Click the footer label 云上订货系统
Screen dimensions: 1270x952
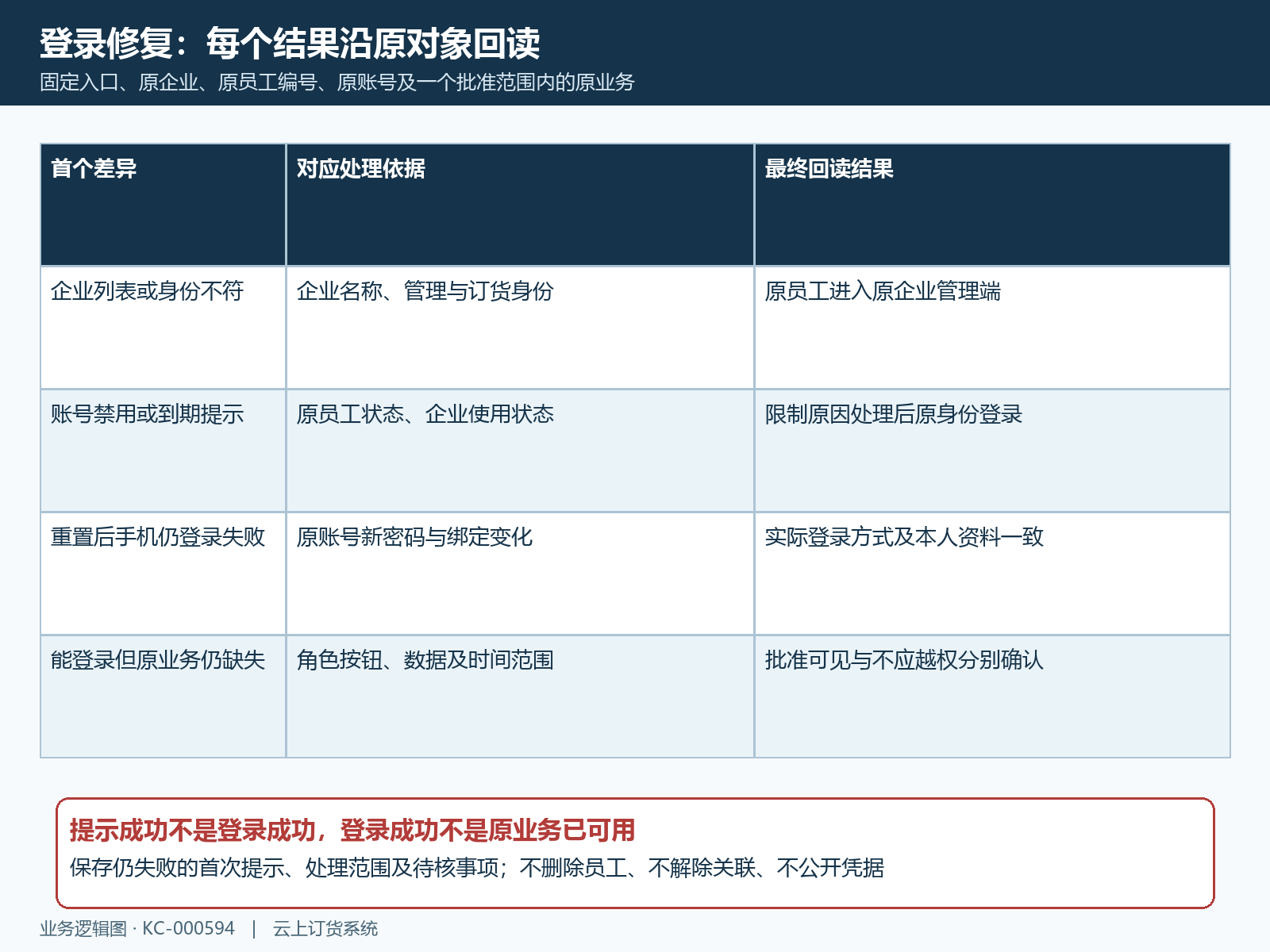coord(325,928)
